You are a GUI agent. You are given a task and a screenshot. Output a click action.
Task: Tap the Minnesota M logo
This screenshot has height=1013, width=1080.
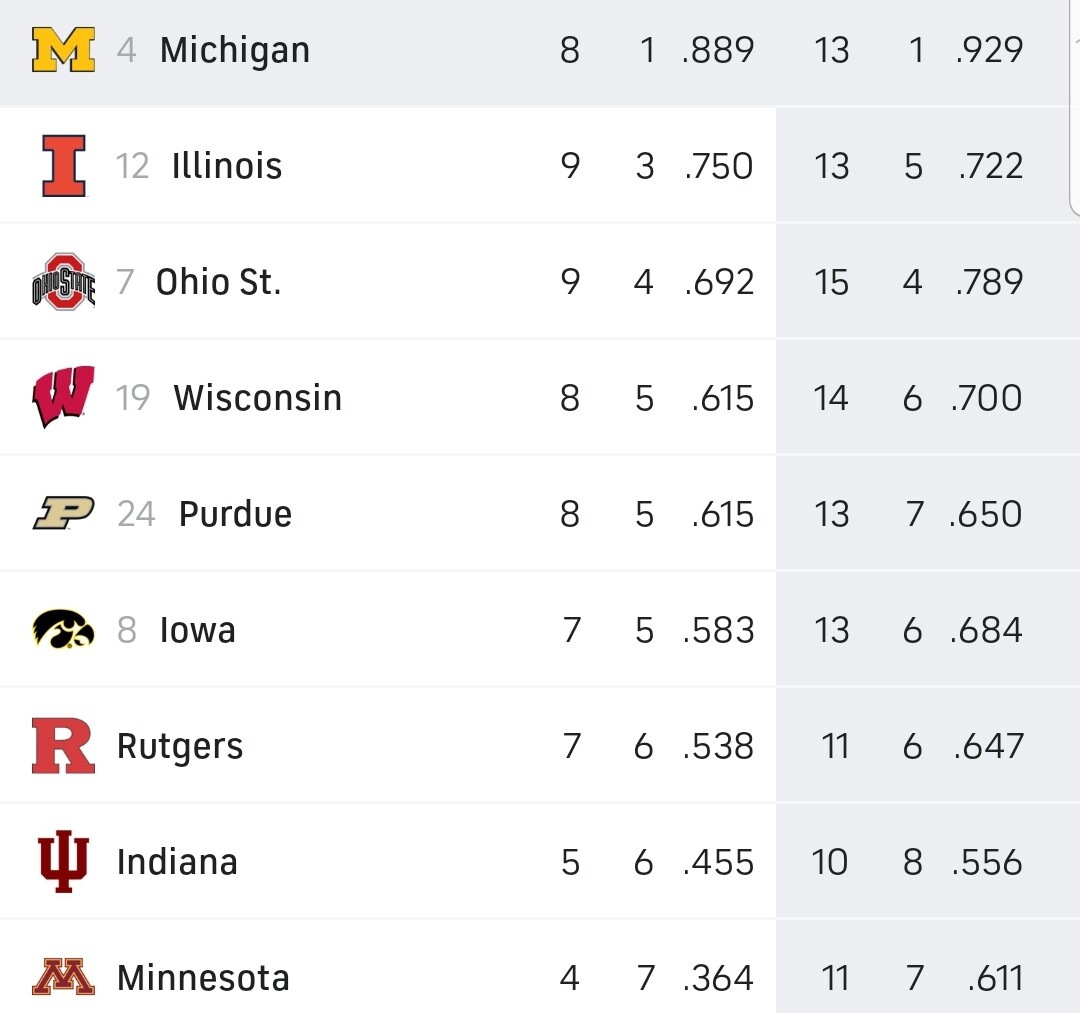pos(63,977)
